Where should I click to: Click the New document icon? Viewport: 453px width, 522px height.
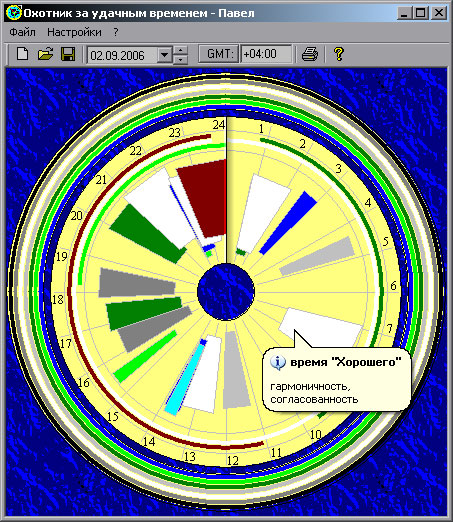[23, 54]
